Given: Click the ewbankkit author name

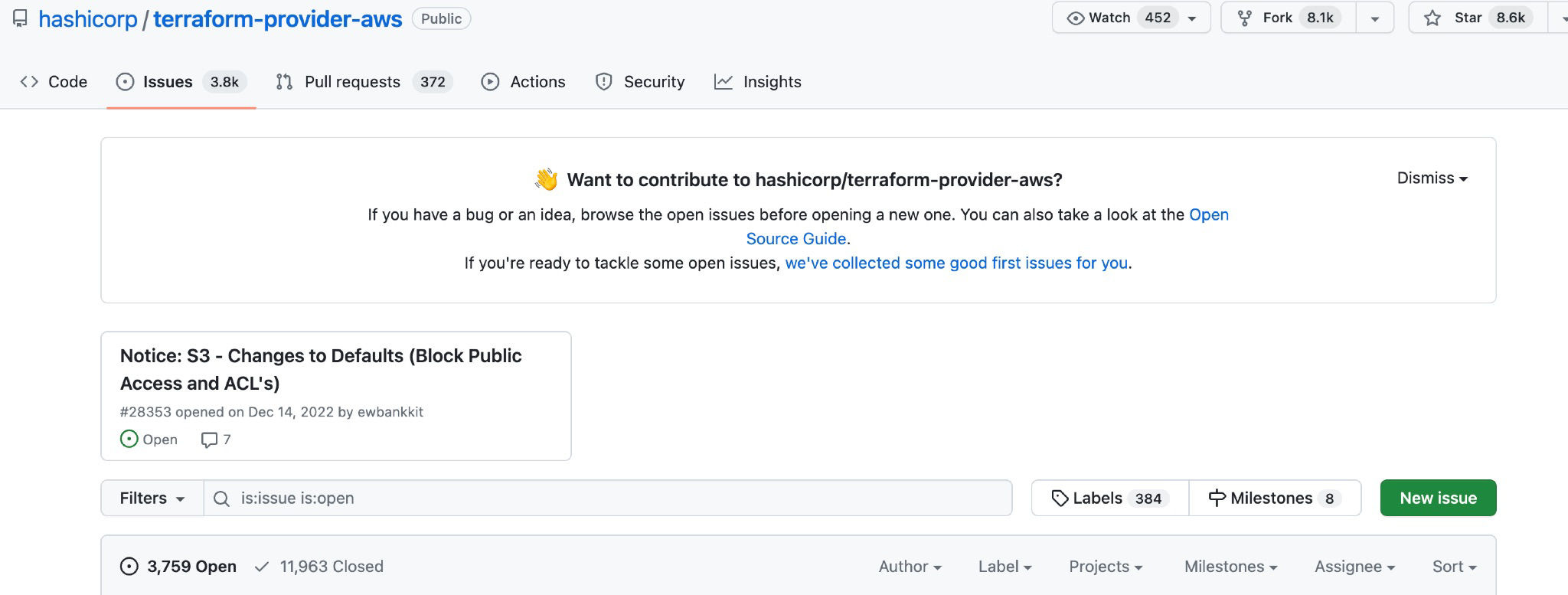Looking at the screenshot, I should (x=390, y=412).
